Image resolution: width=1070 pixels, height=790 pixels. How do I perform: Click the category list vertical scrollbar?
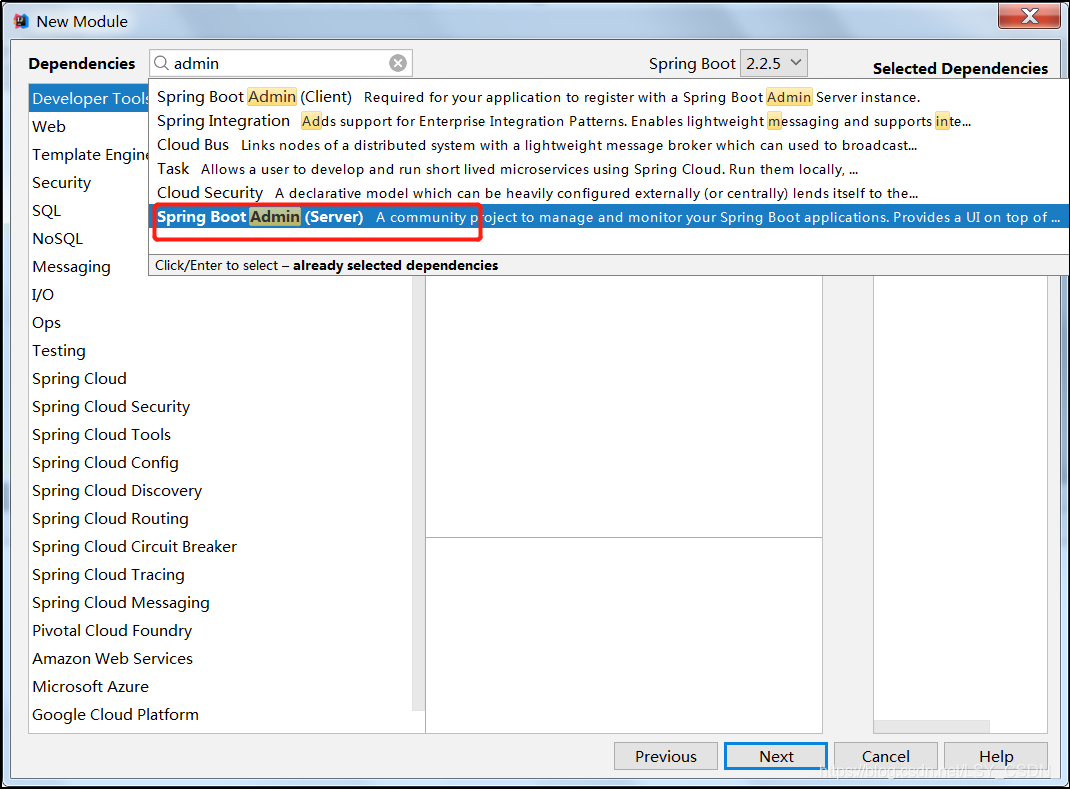[418, 495]
